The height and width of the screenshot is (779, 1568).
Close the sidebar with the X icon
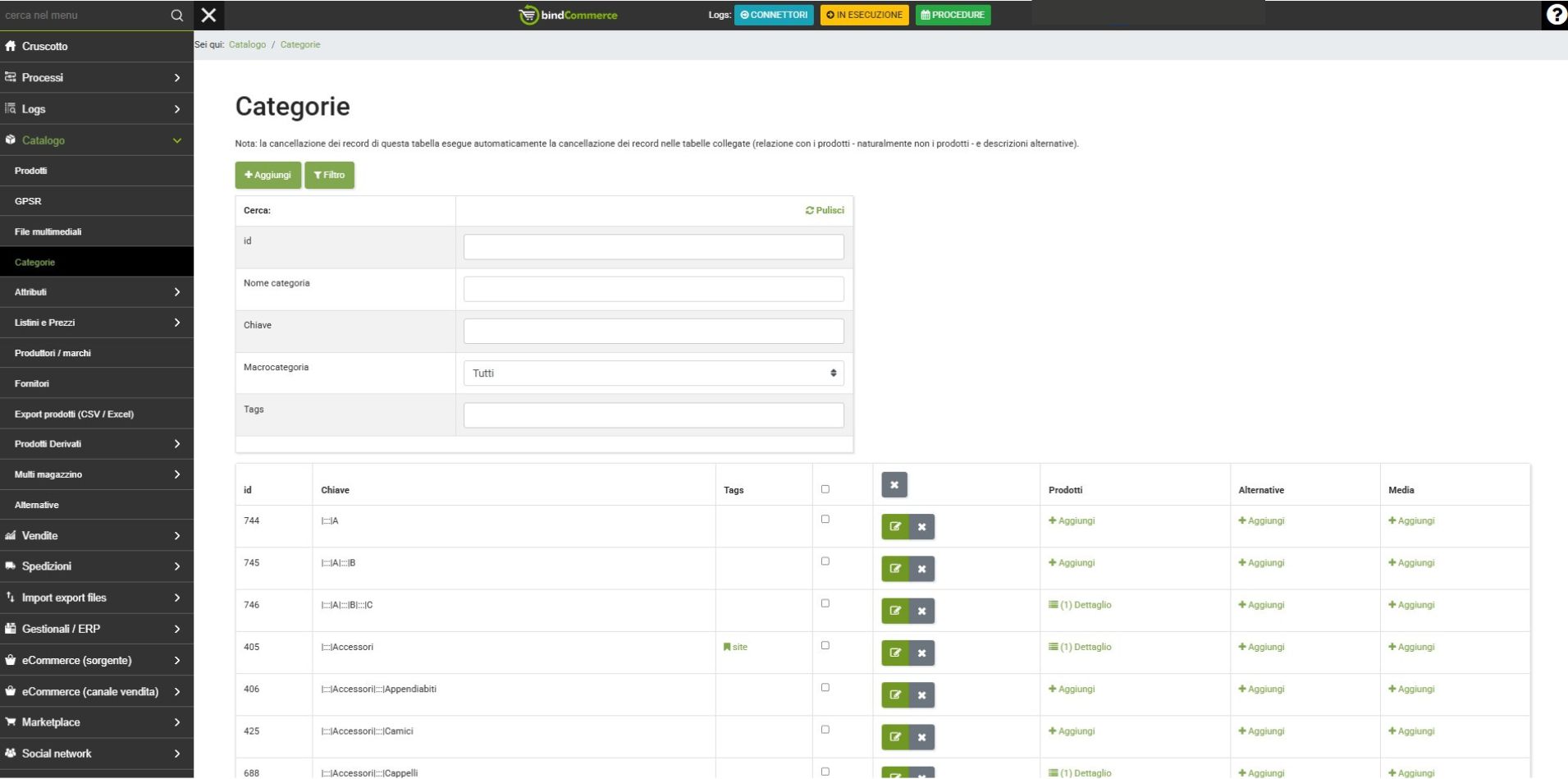(208, 15)
